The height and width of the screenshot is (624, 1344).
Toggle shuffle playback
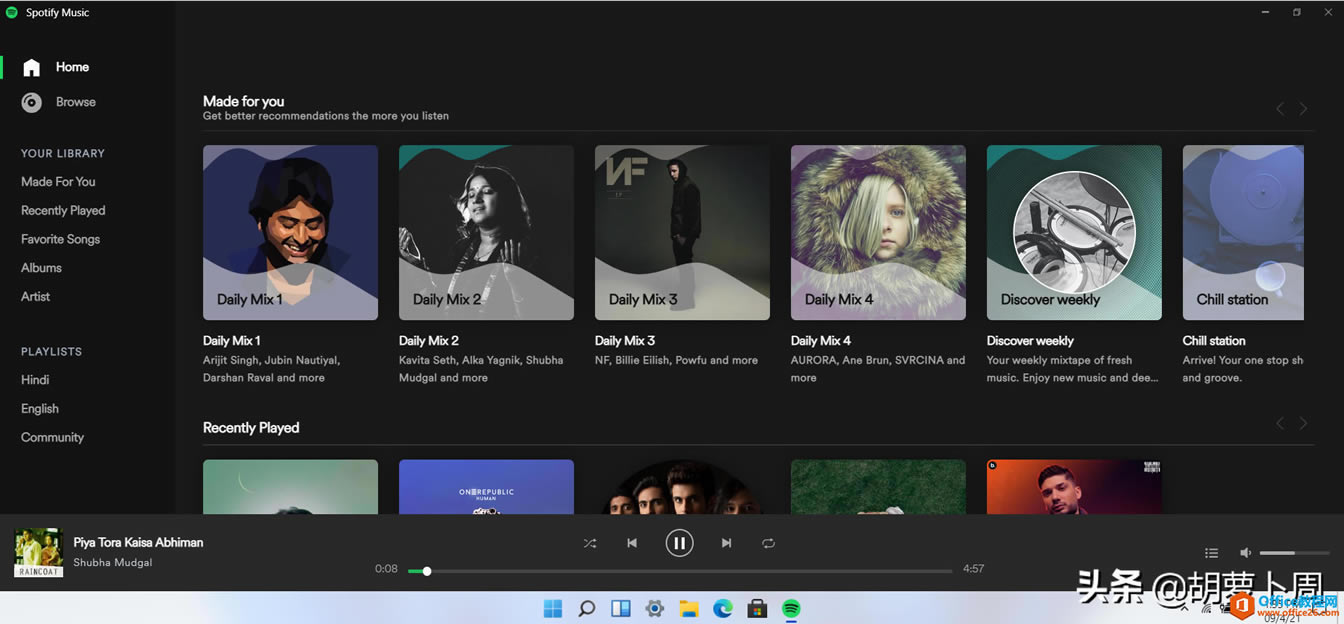click(x=590, y=543)
